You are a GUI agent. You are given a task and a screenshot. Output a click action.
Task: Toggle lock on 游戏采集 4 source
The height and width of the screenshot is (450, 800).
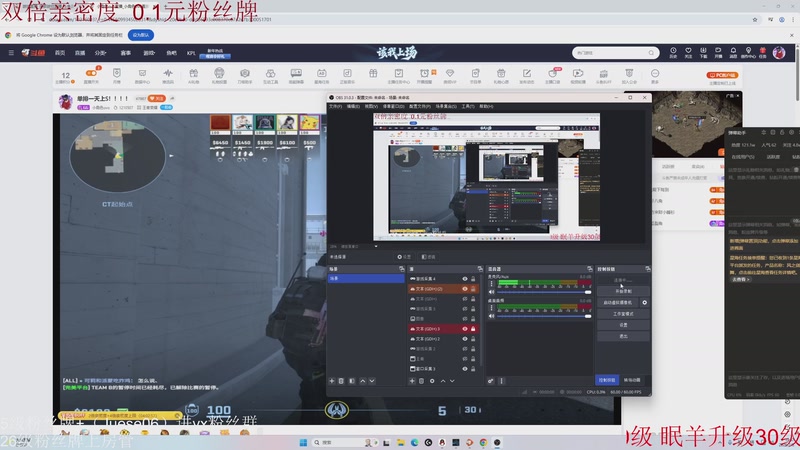(473, 279)
